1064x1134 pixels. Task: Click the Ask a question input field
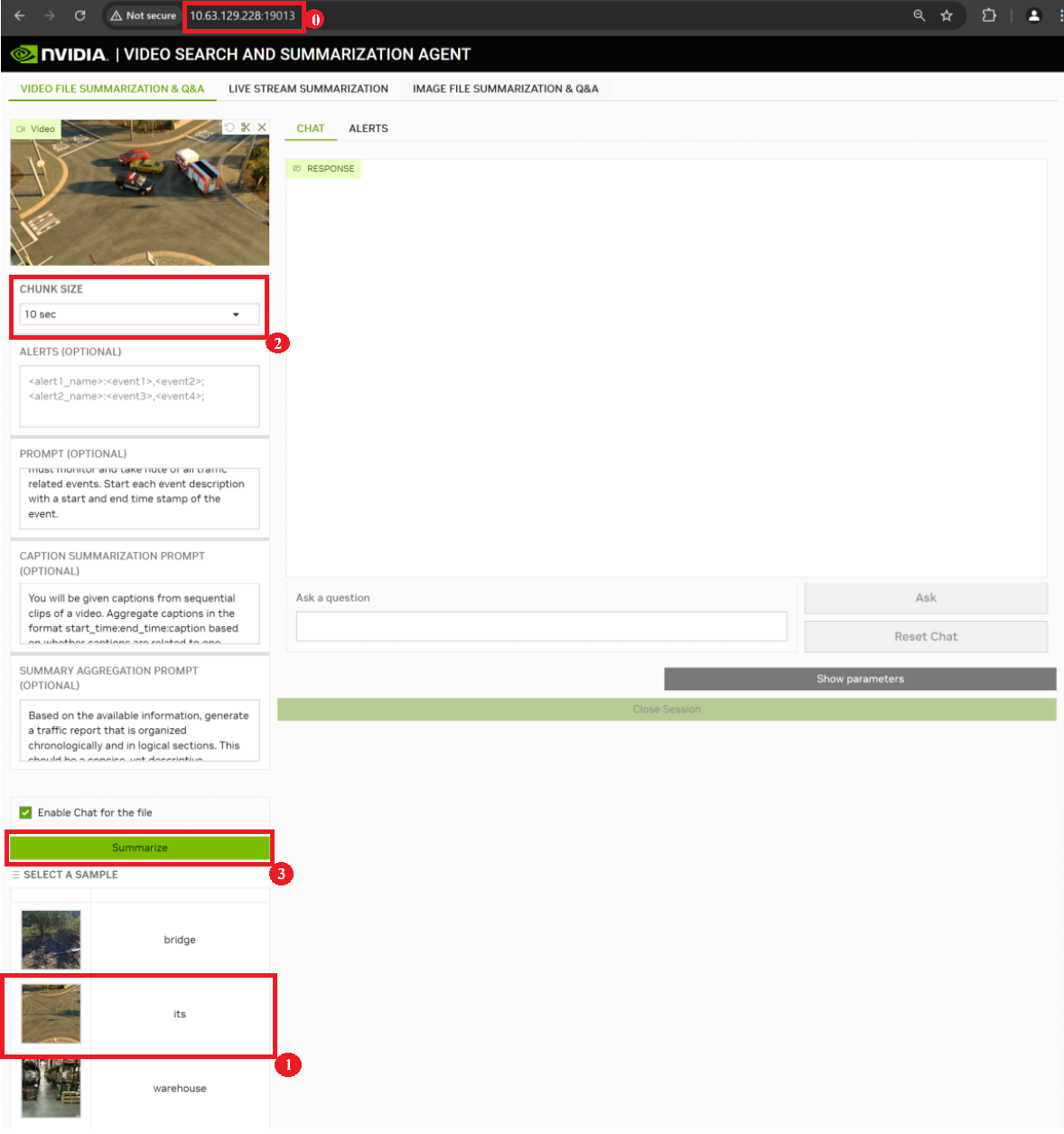pos(541,625)
